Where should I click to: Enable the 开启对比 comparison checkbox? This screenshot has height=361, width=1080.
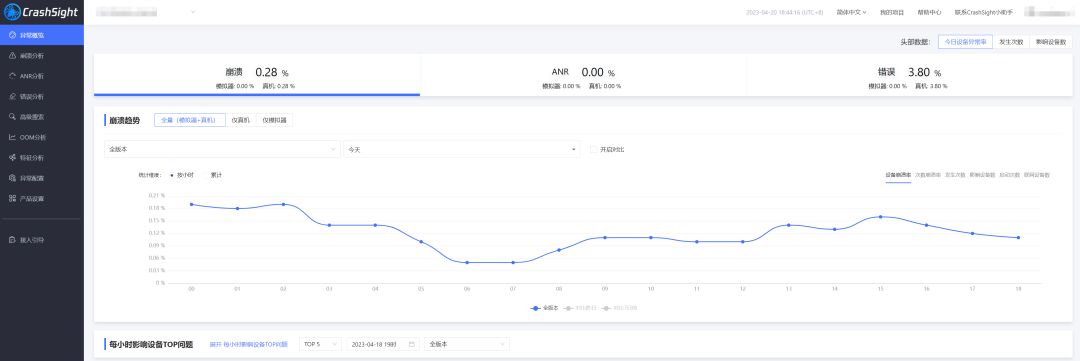pos(593,149)
